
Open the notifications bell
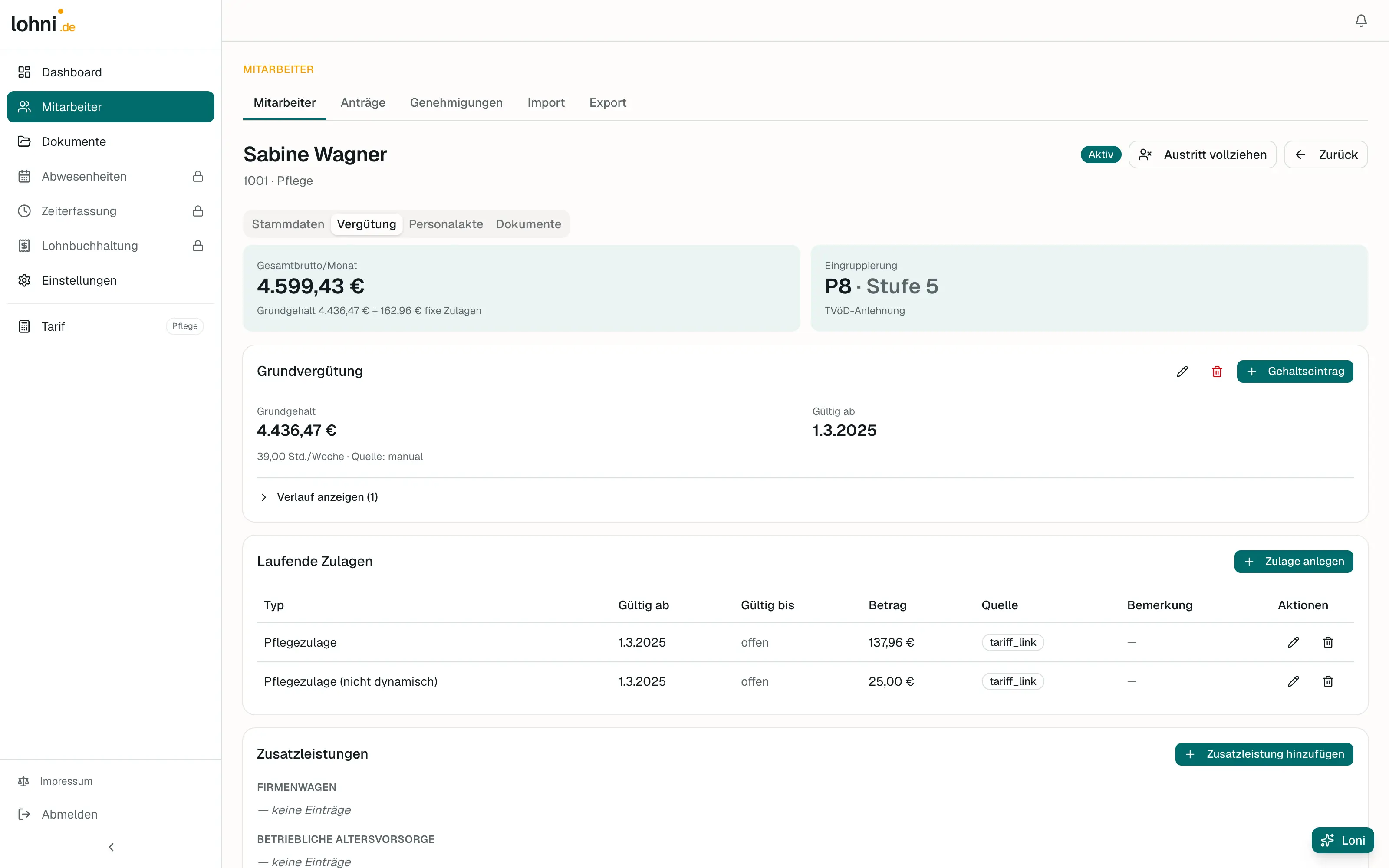point(1361,21)
